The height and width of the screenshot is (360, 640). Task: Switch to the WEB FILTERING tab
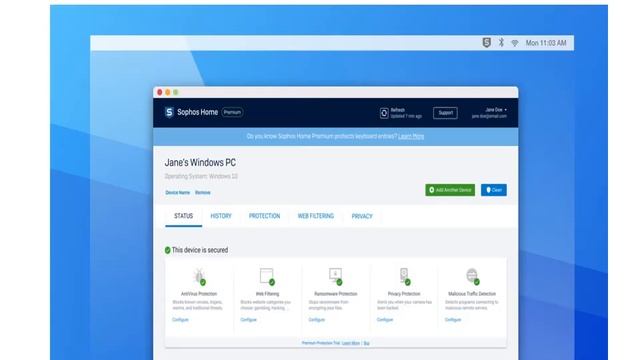(316, 216)
